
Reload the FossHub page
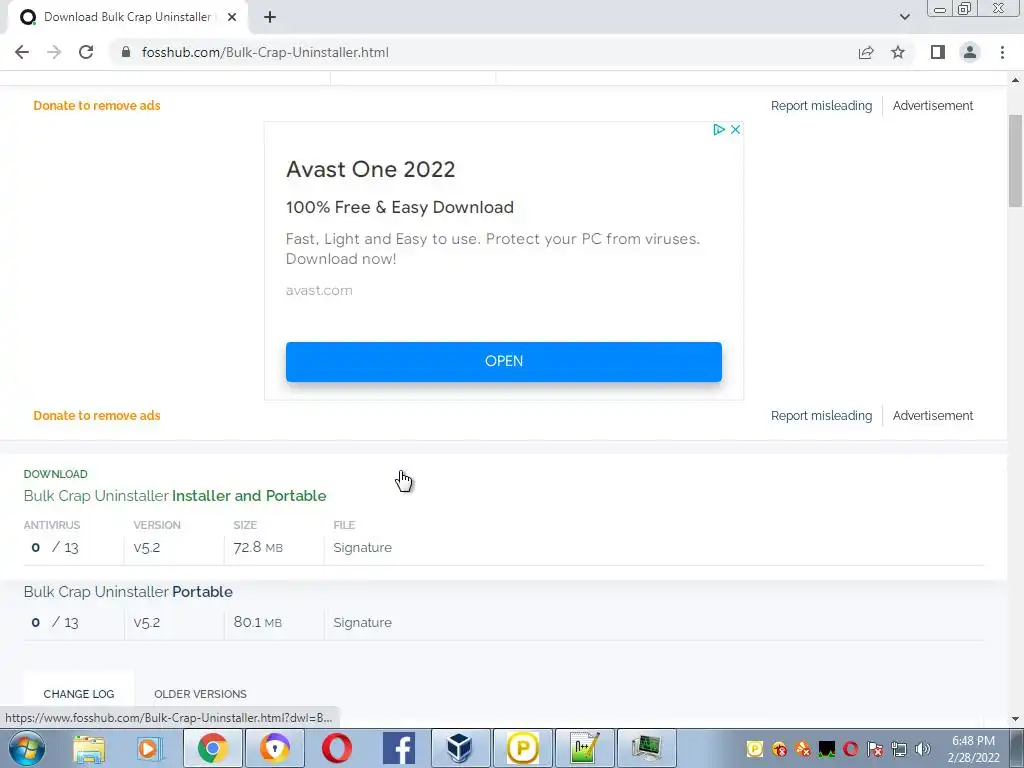click(86, 52)
